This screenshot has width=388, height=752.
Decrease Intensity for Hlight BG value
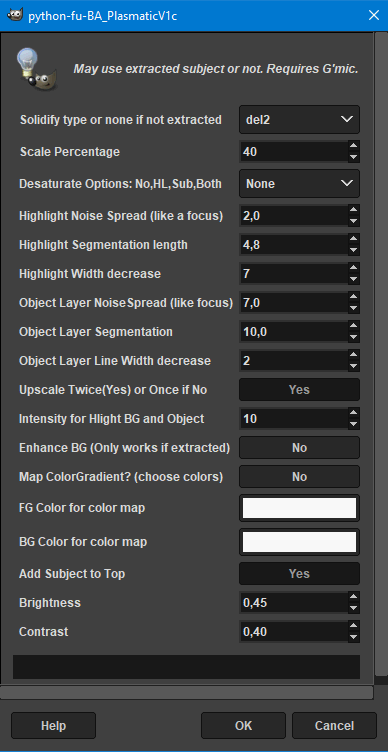coord(353,424)
